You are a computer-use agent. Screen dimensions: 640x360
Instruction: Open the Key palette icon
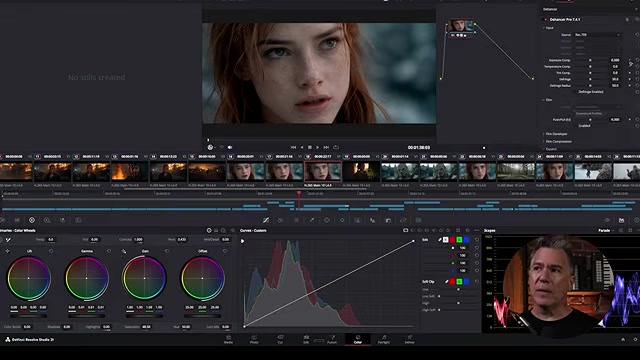click(388, 220)
